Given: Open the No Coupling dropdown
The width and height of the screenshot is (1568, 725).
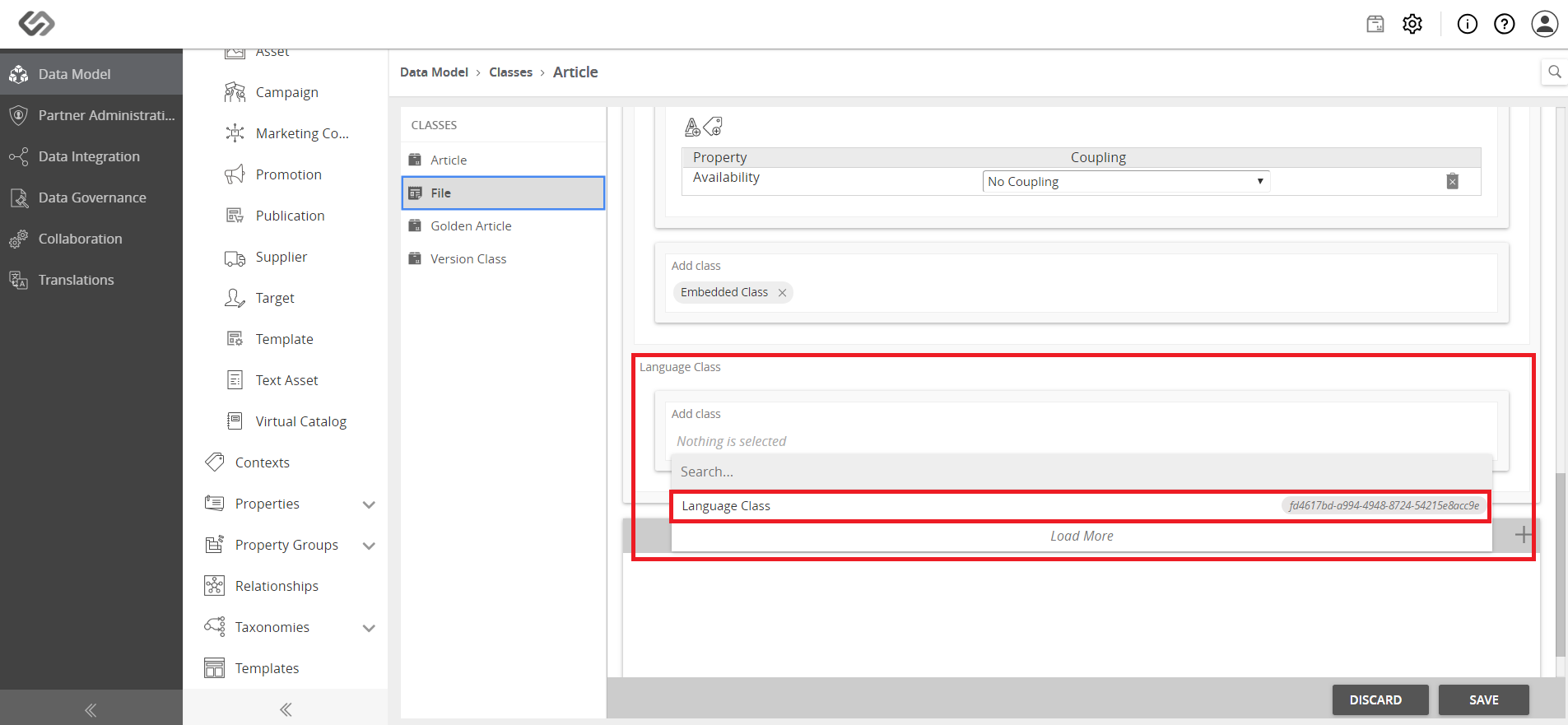Looking at the screenshot, I should click(x=1126, y=181).
